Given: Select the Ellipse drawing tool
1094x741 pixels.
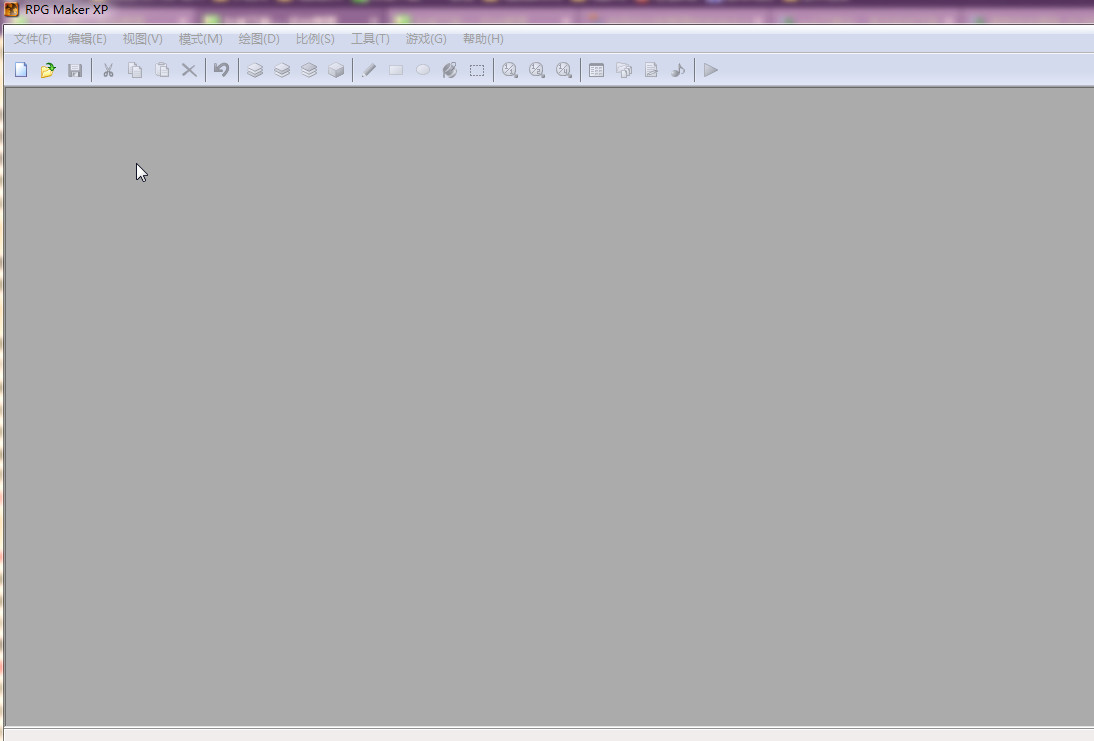Looking at the screenshot, I should [423, 70].
